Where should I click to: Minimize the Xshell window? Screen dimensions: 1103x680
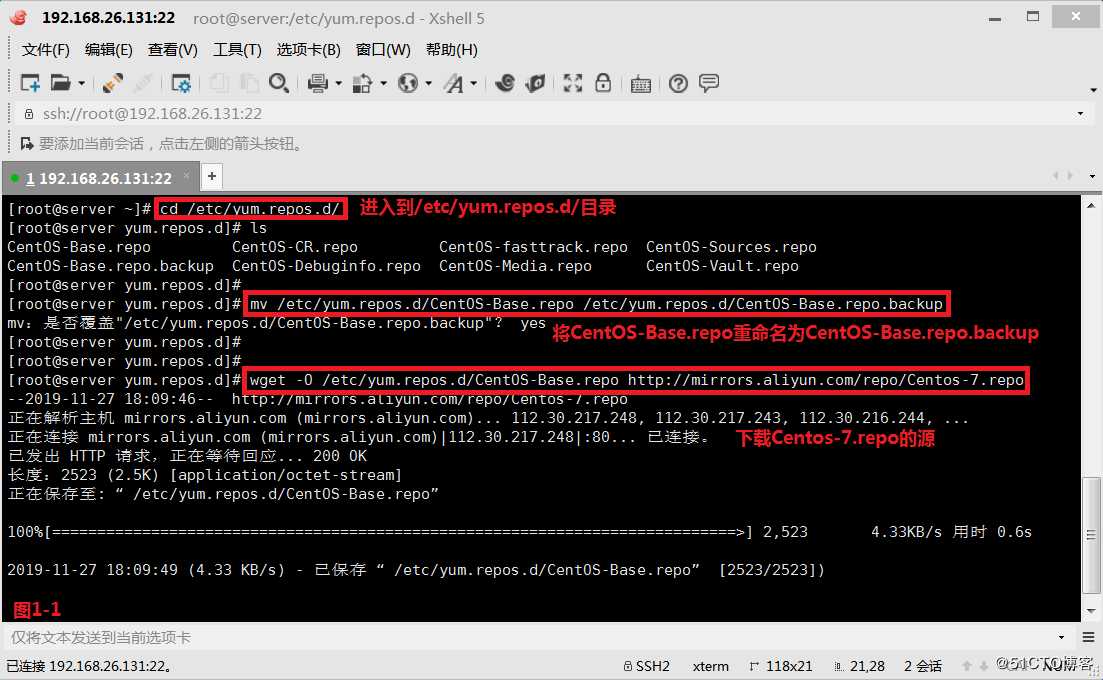995,18
